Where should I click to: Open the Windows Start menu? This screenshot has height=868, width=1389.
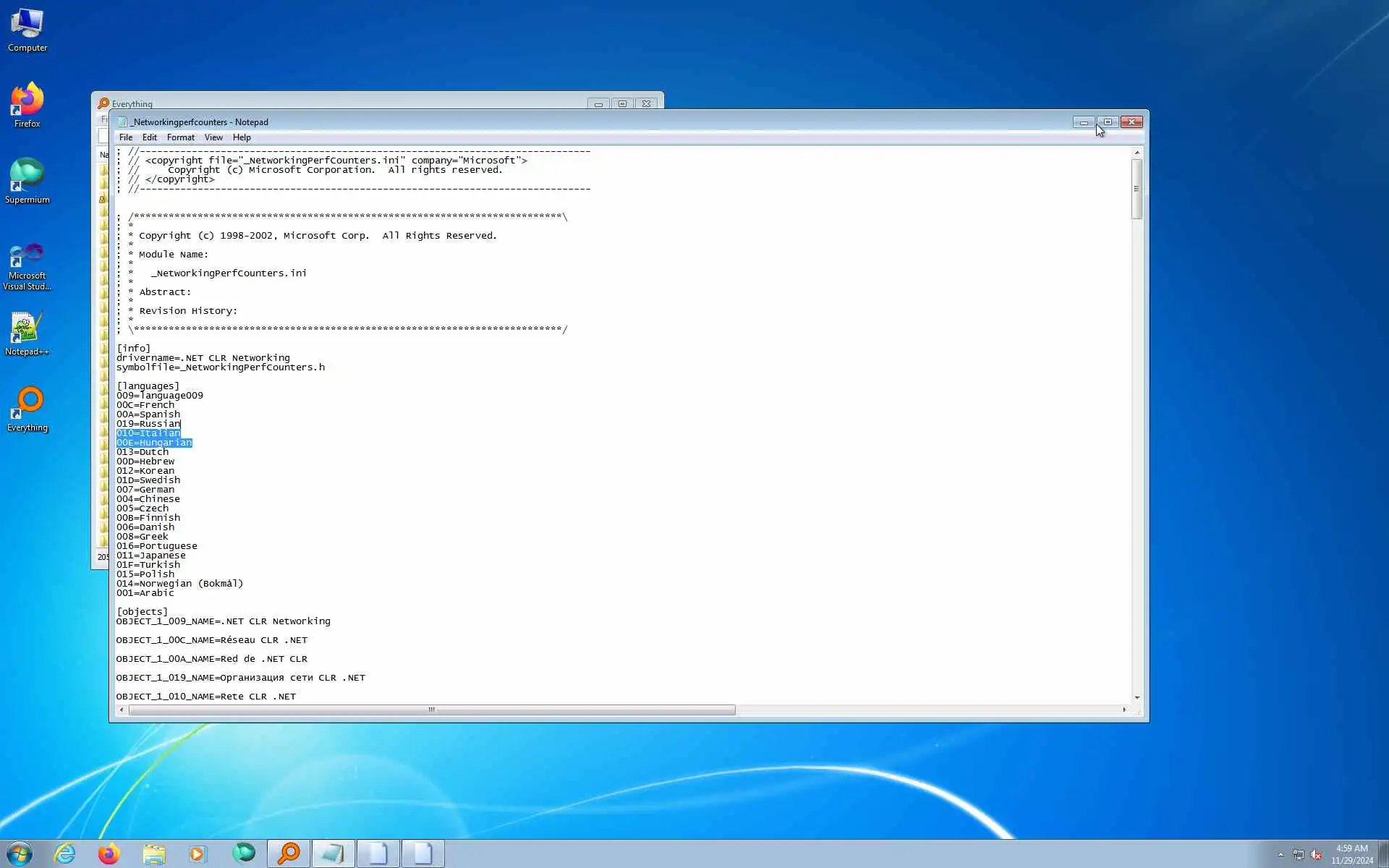(20, 854)
